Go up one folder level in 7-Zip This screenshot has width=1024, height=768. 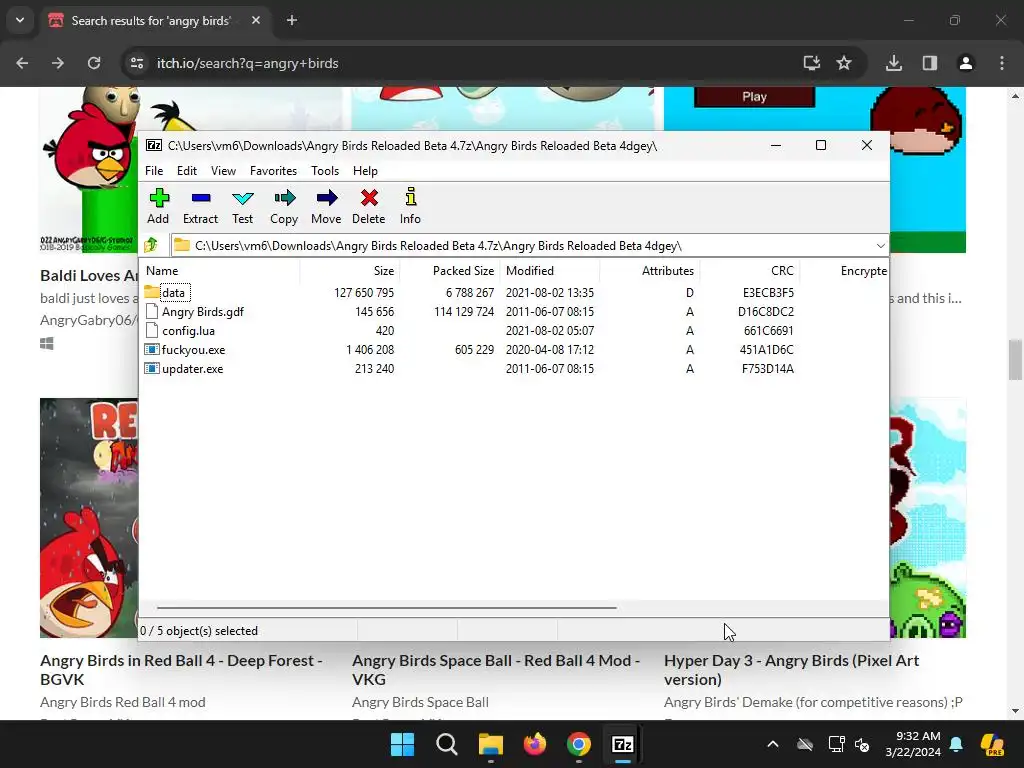pos(152,246)
